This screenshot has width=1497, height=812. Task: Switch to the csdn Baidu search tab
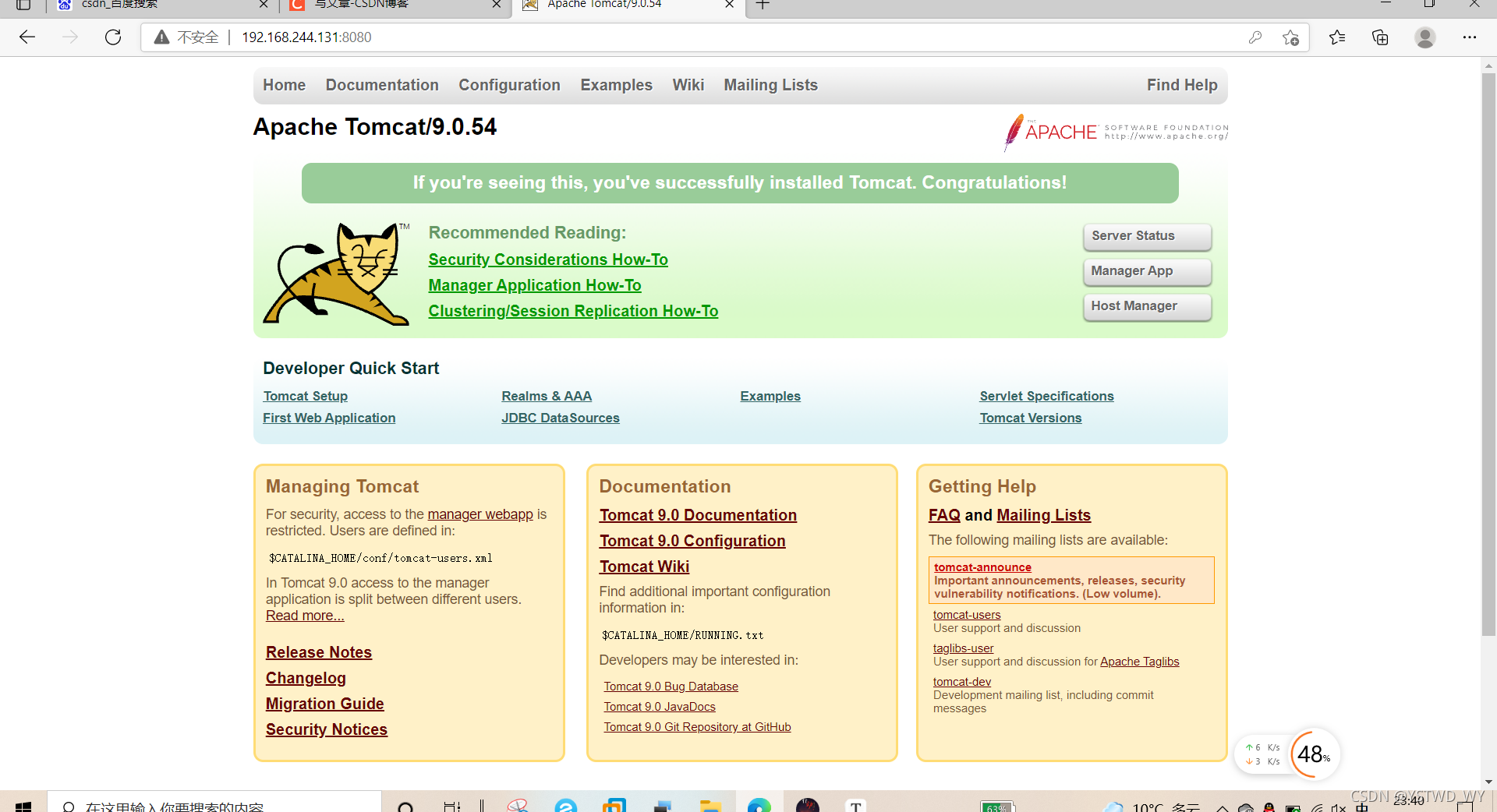(162, 5)
